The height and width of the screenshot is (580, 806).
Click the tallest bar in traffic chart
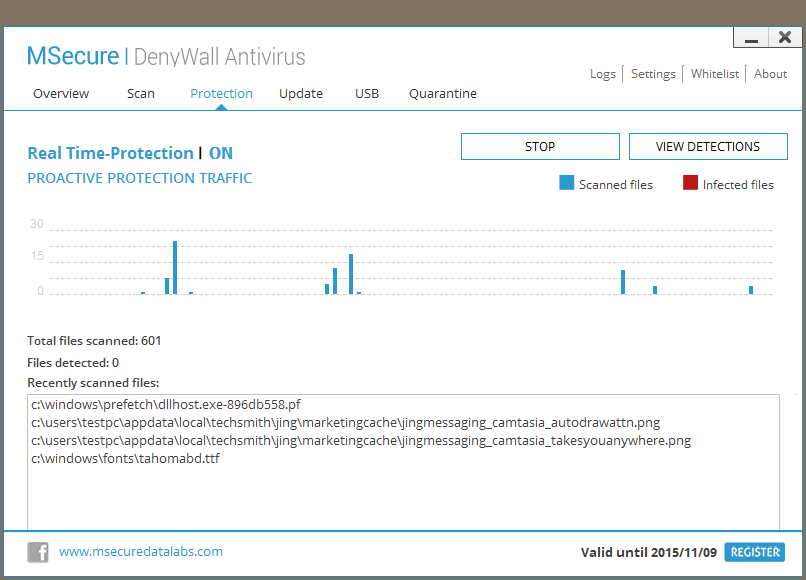click(x=175, y=267)
